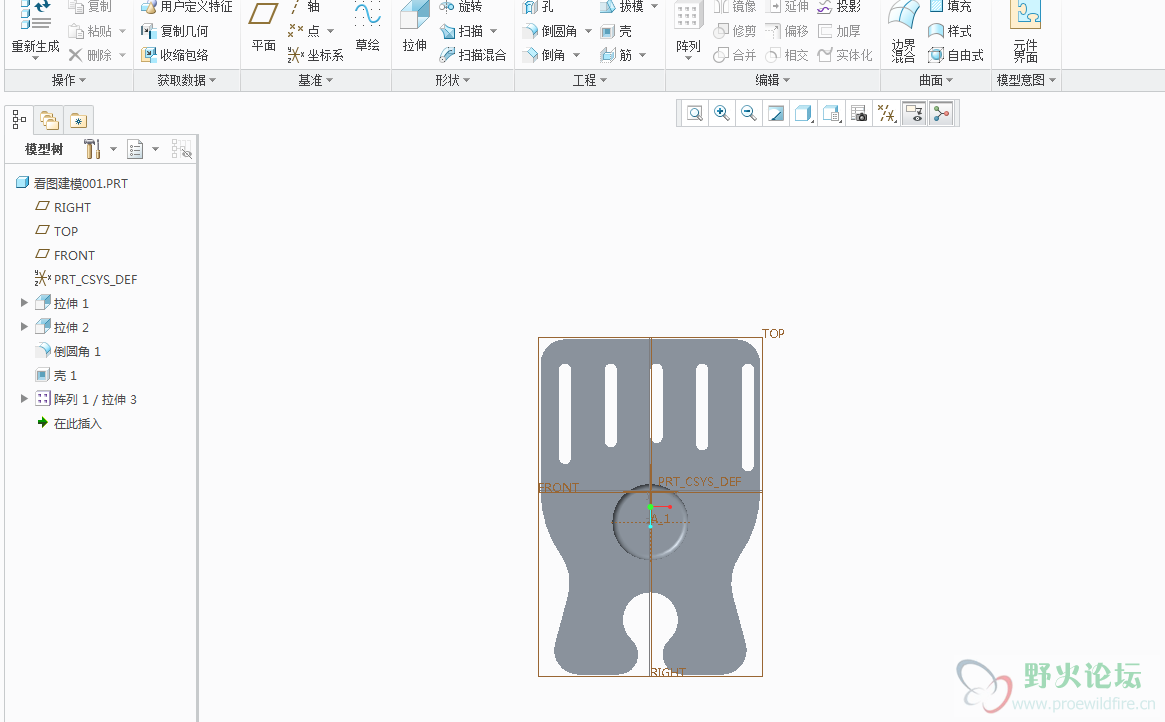Open the view manager camera icon
This screenshot has height=722, width=1165.
coord(859,114)
